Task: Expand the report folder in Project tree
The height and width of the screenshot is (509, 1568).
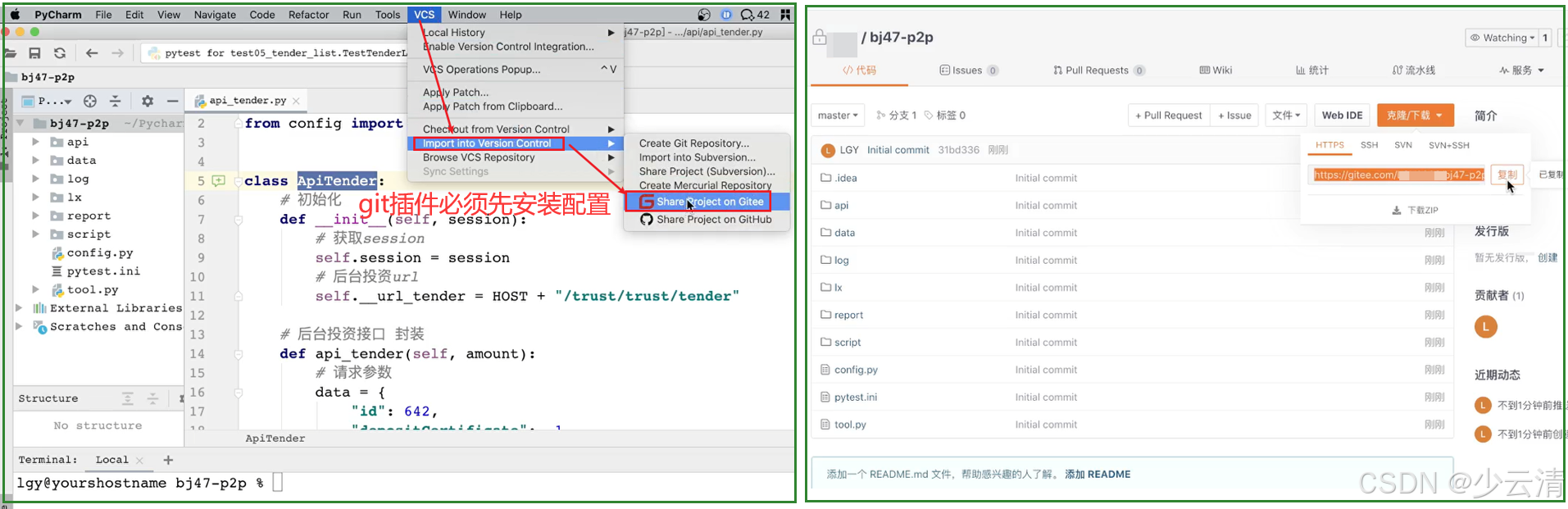Action: [35, 216]
